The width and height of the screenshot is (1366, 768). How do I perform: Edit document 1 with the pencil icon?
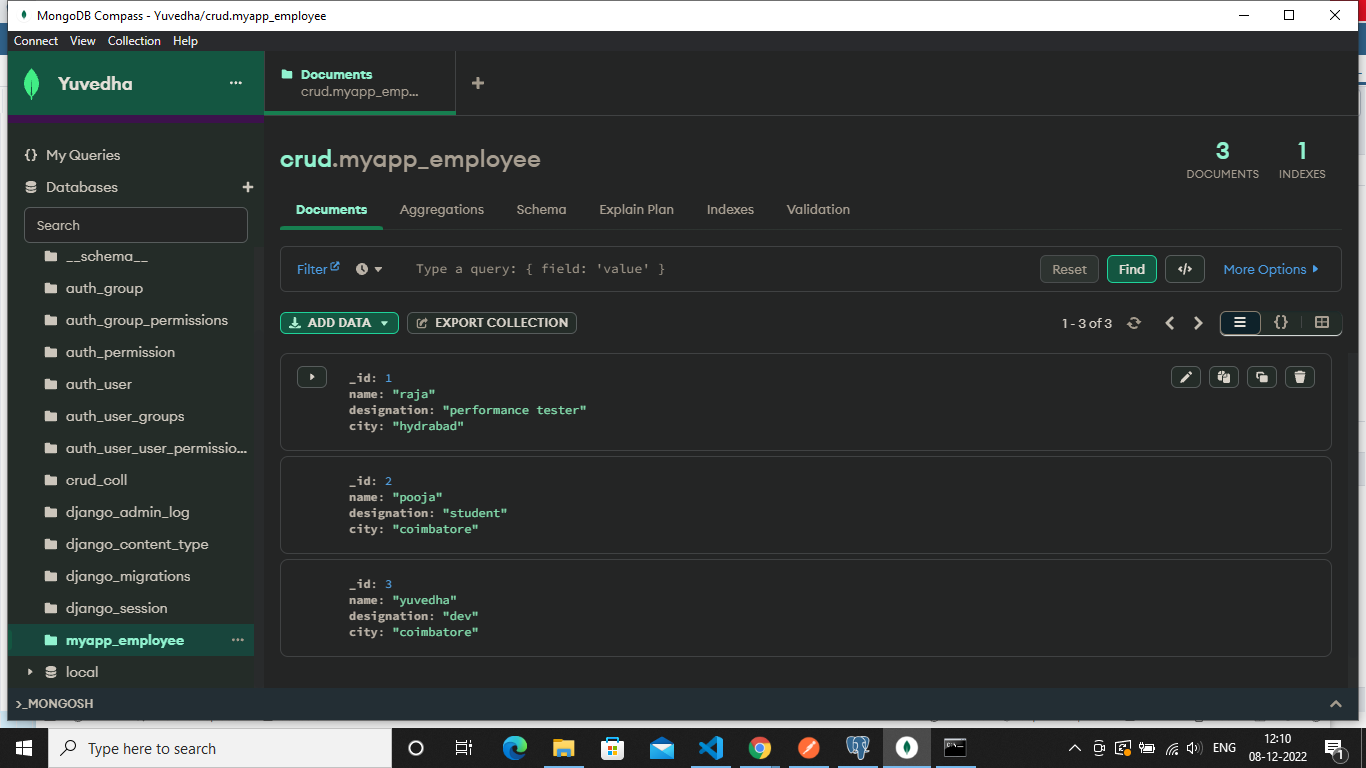pyautogui.click(x=1185, y=377)
